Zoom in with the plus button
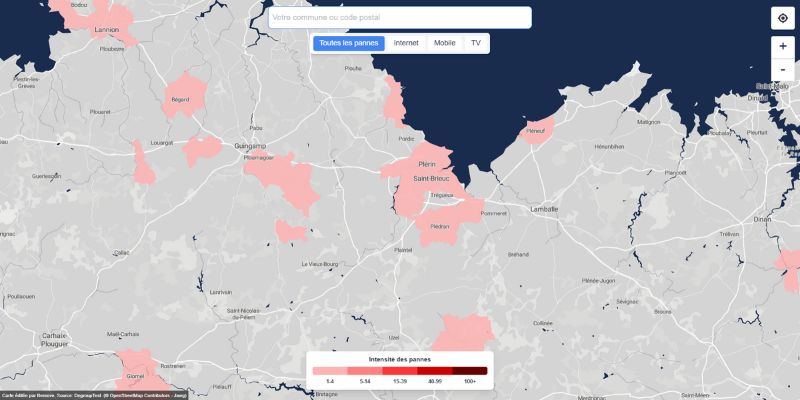The image size is (800, 400). coord(783,47)
